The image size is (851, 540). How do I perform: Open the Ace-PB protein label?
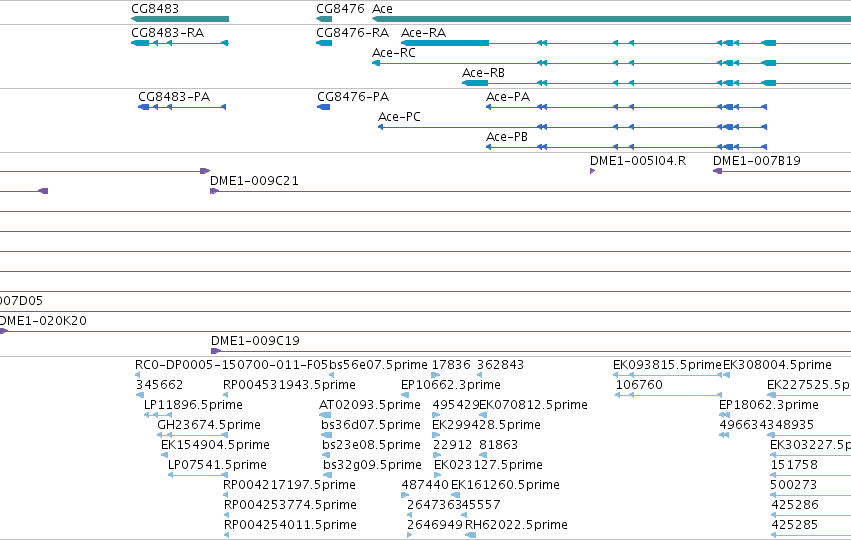tap(507, 137)
